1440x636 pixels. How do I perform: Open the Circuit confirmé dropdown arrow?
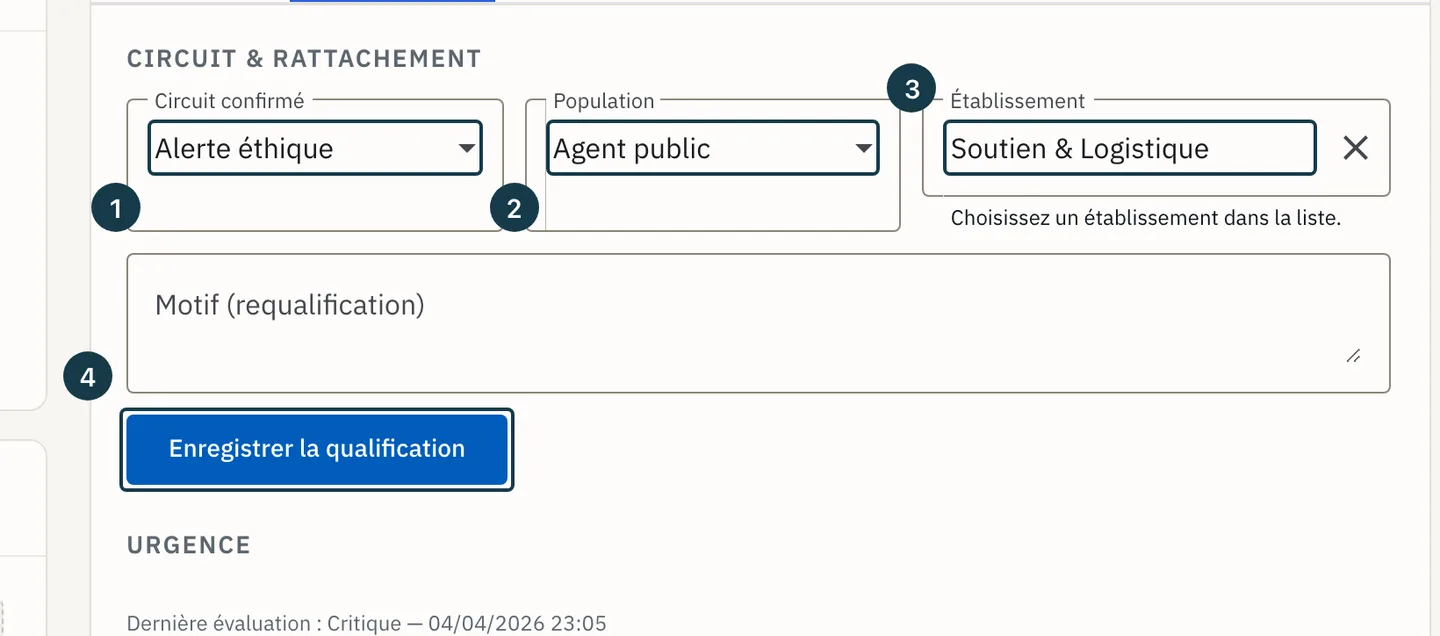coord(466,149)
